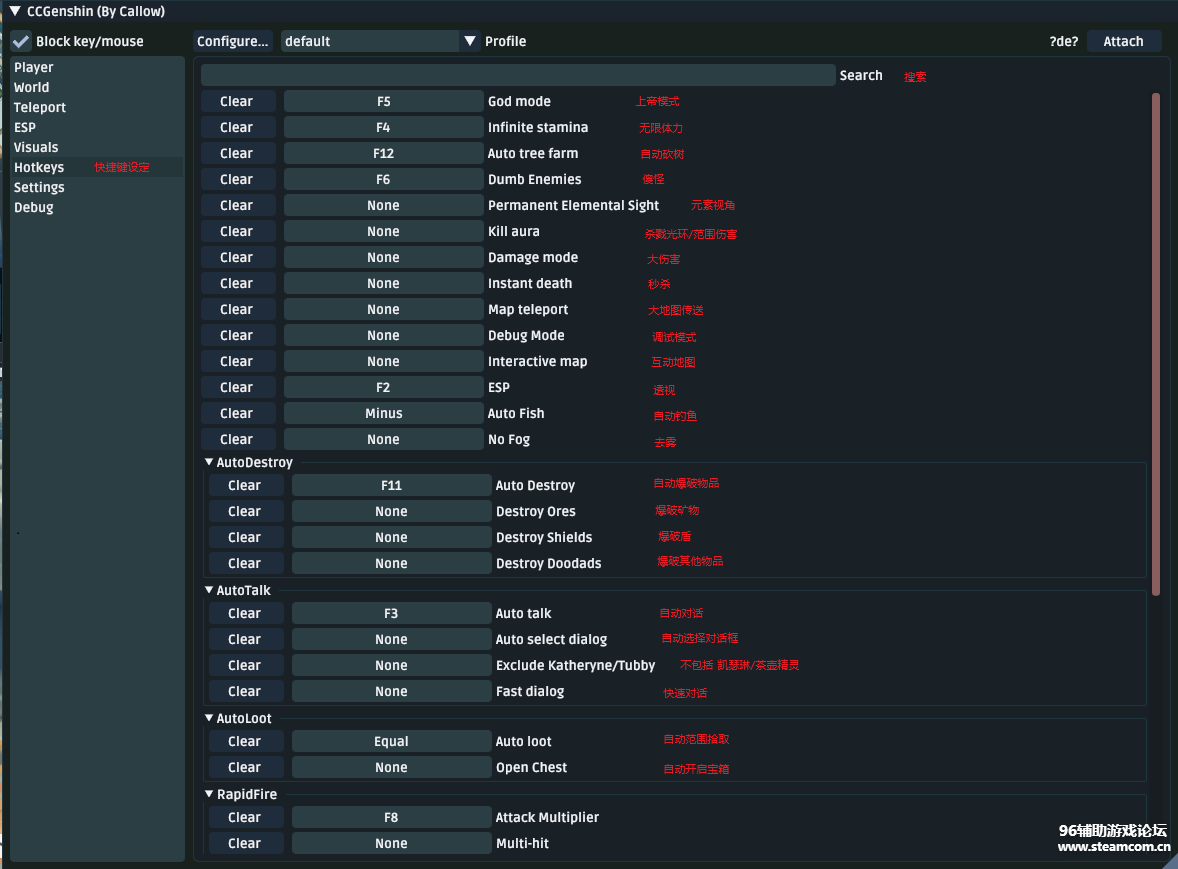Open the Player section in sidebar

click(x=34, y=68)
